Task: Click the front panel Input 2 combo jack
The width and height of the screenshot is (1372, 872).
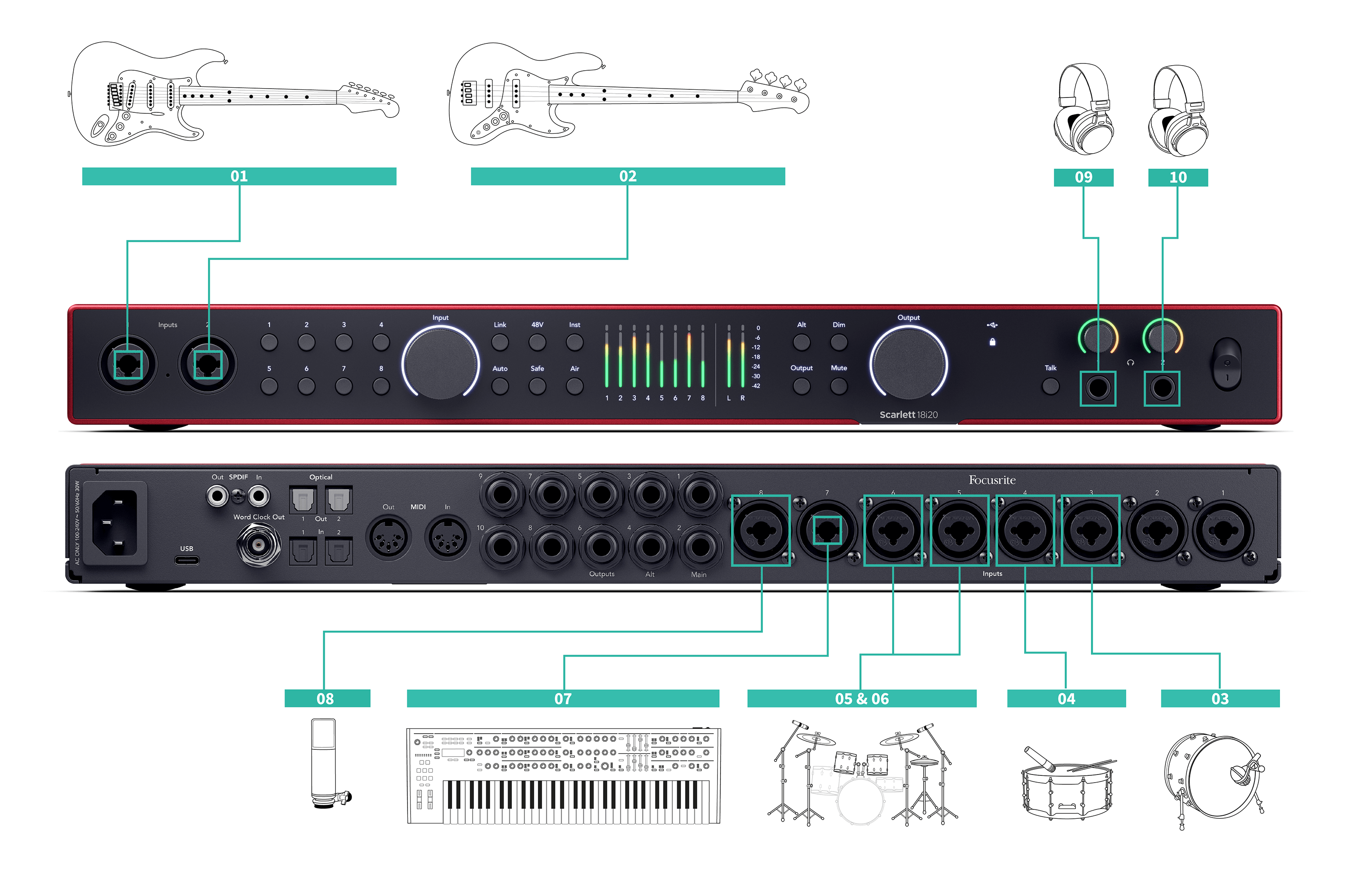Action: 208,364
